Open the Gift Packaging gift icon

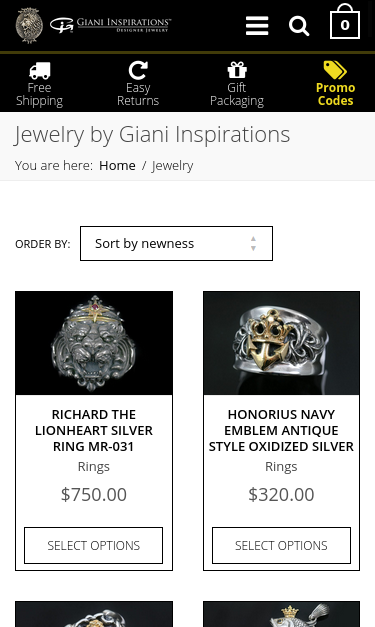tap(237, 70)
